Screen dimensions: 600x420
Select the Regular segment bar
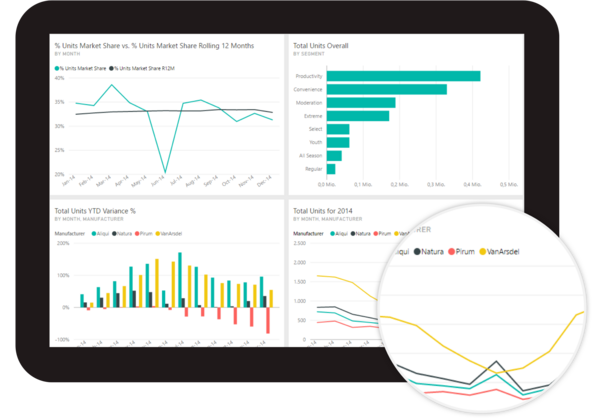tap(331, 168)
